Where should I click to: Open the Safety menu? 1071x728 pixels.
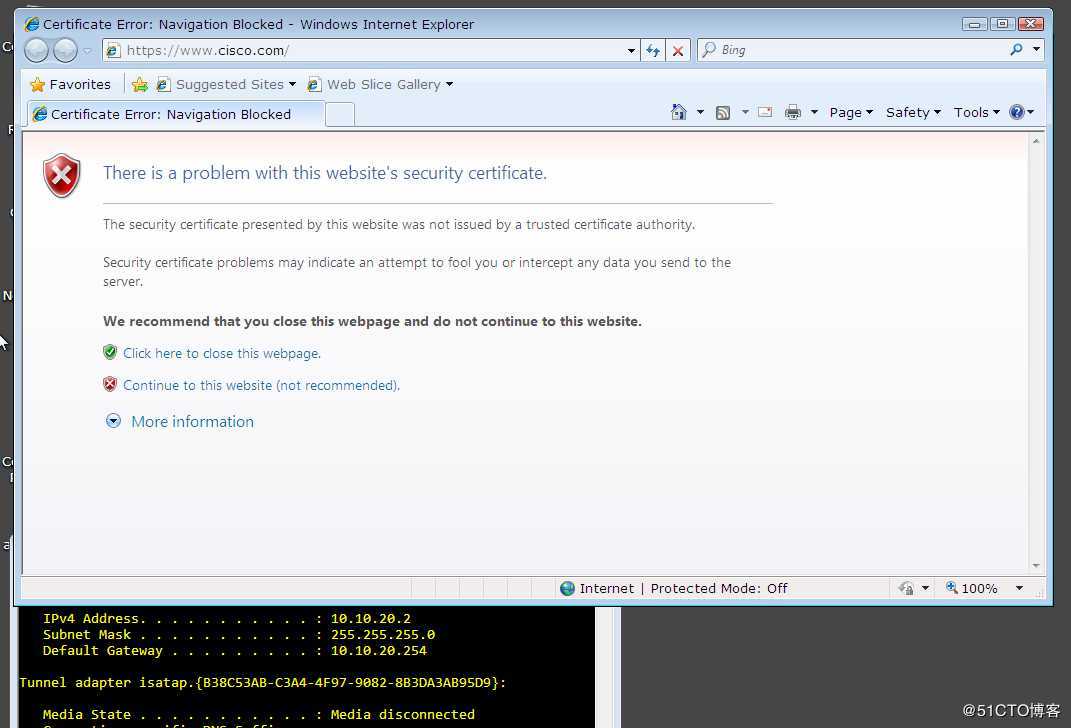tap(913, 113)
